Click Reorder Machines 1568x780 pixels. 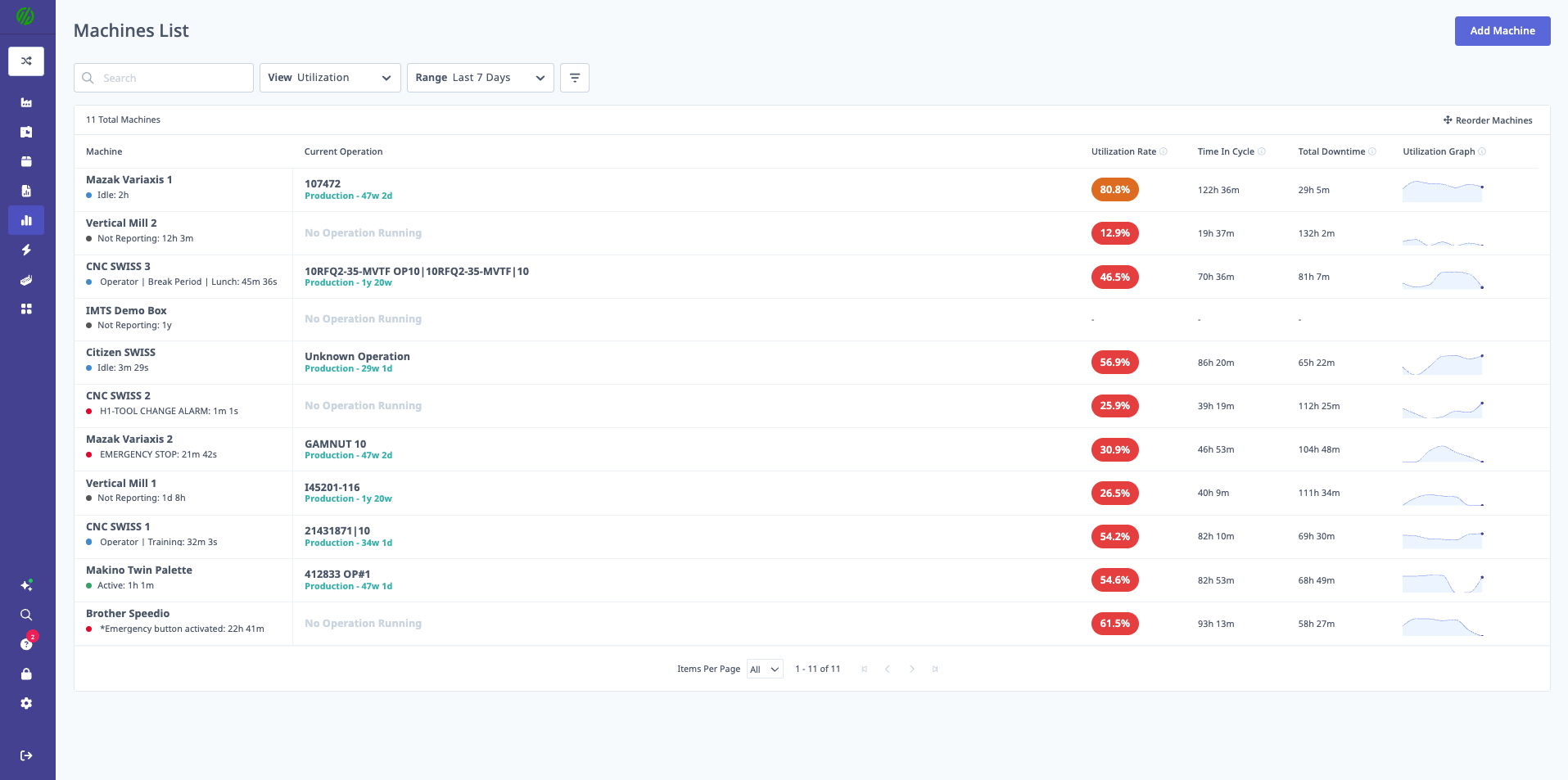1488,119
